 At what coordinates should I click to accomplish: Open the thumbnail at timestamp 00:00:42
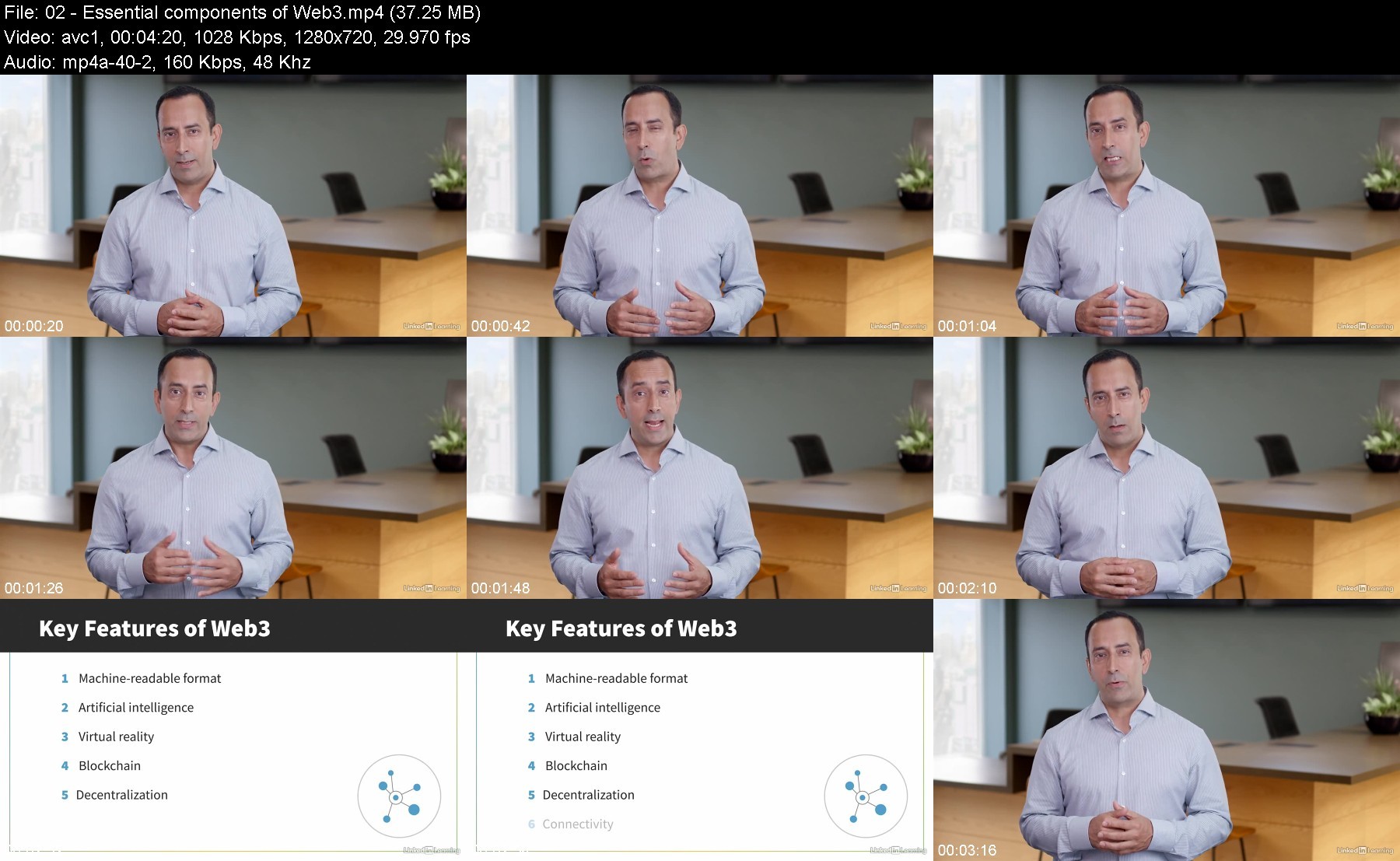[700, 205]
